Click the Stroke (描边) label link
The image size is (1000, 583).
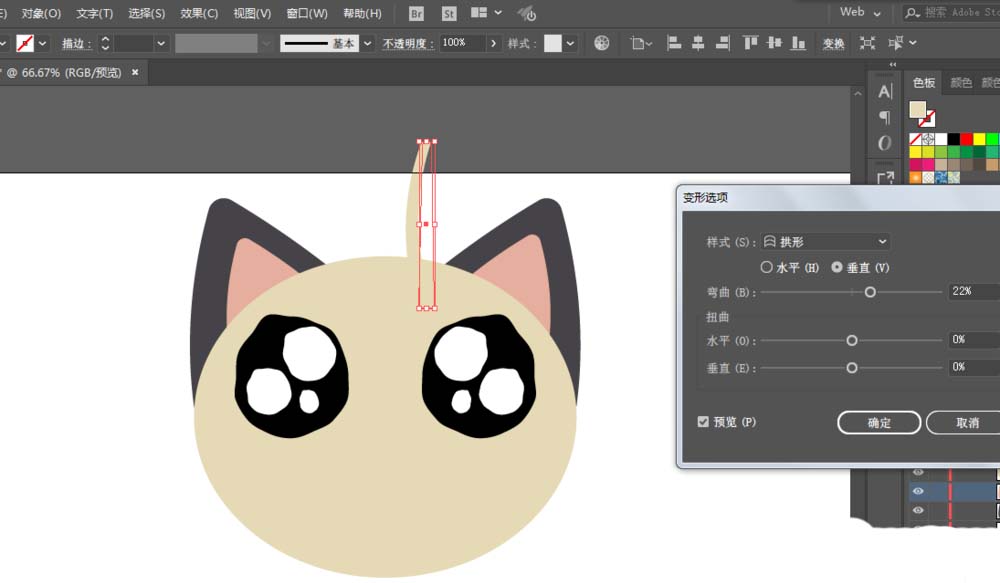pyautogui.click(x=77, y=43)
